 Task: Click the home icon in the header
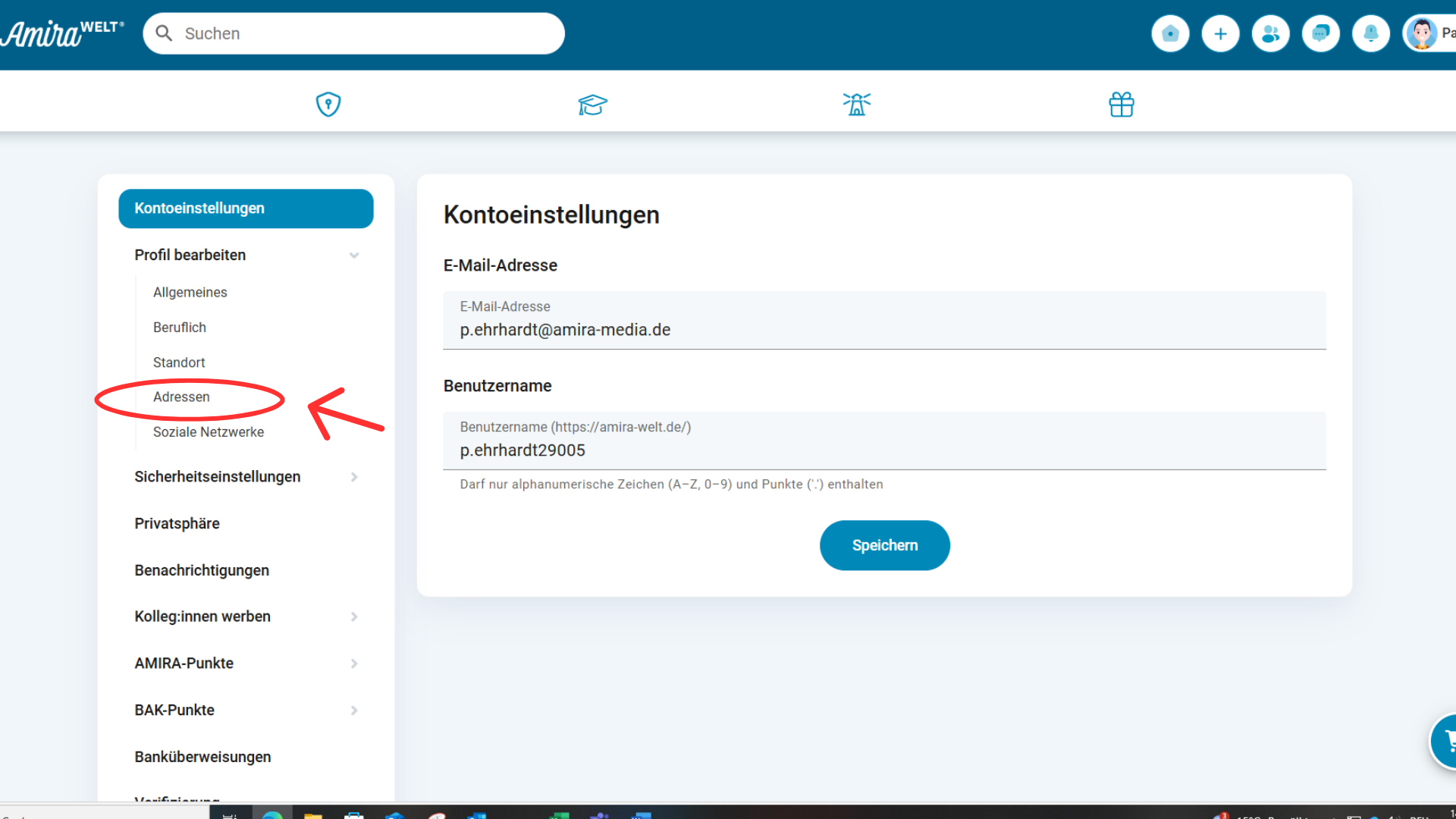(1170, 33)
